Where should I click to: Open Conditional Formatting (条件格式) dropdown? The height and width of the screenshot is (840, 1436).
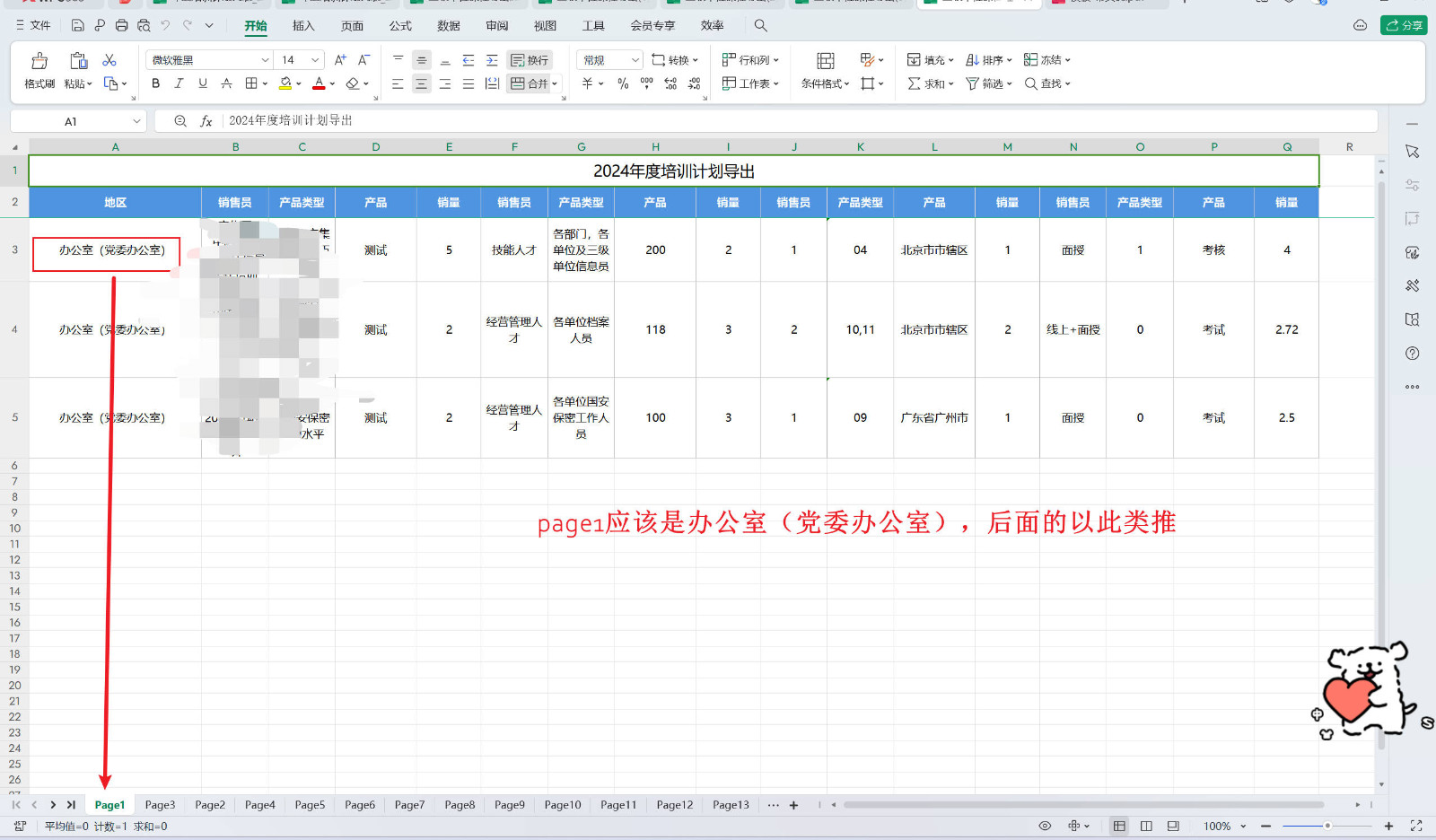(x=825, y=84)
